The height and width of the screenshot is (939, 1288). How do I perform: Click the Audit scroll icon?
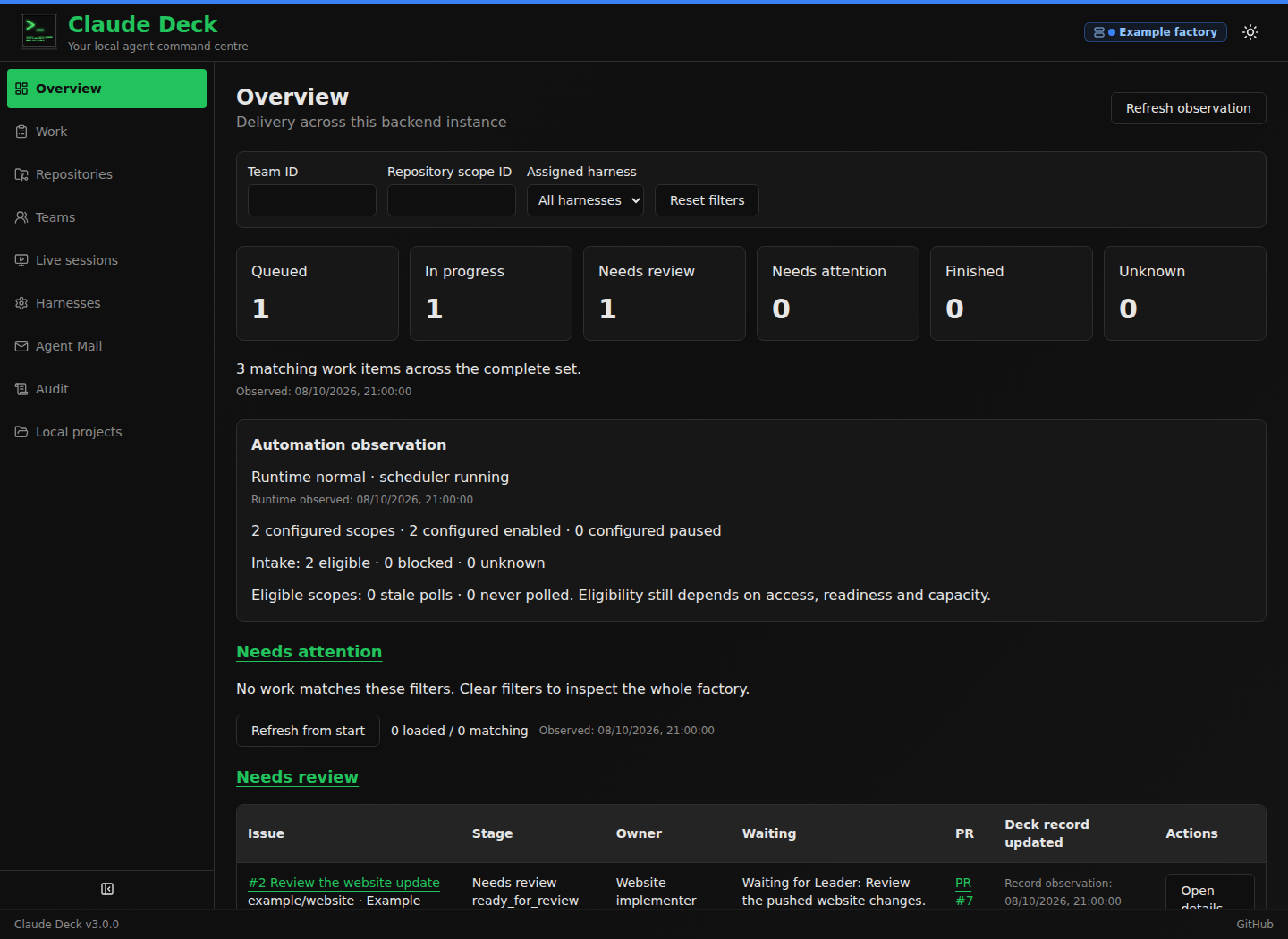21,389
